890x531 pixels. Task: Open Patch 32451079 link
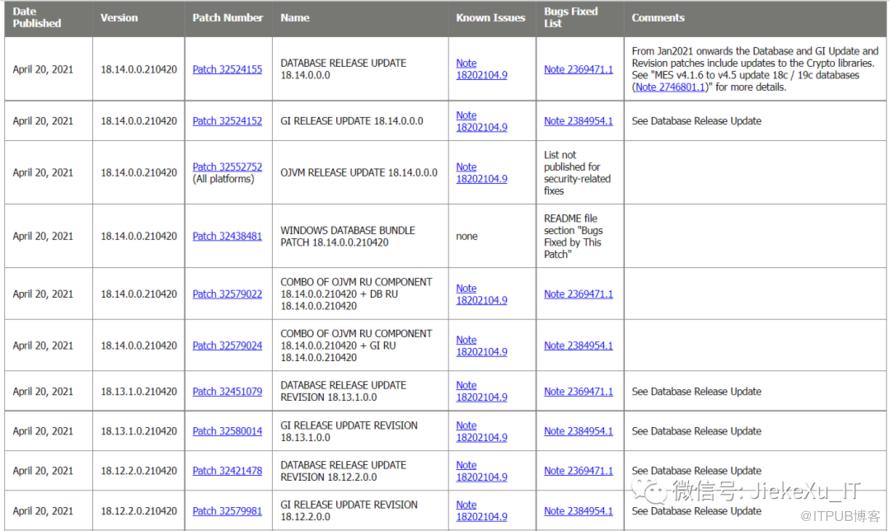point(227,391)
